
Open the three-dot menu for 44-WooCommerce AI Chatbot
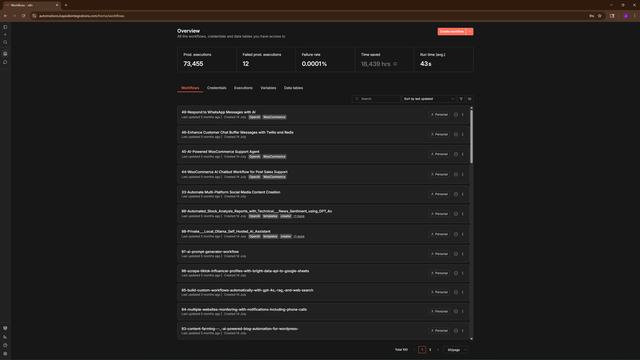462,174
